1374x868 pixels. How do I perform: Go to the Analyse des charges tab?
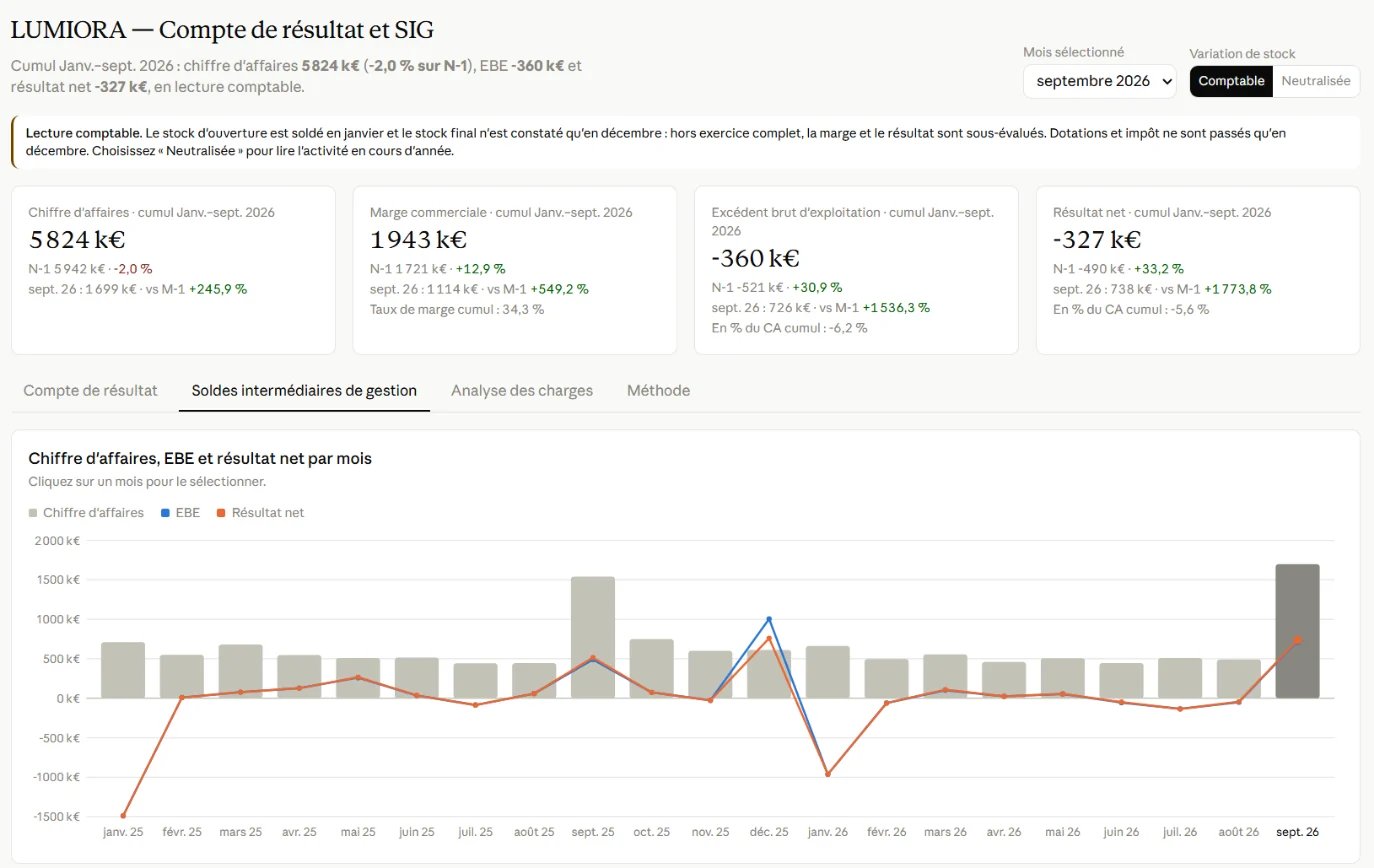pos(522,390)
